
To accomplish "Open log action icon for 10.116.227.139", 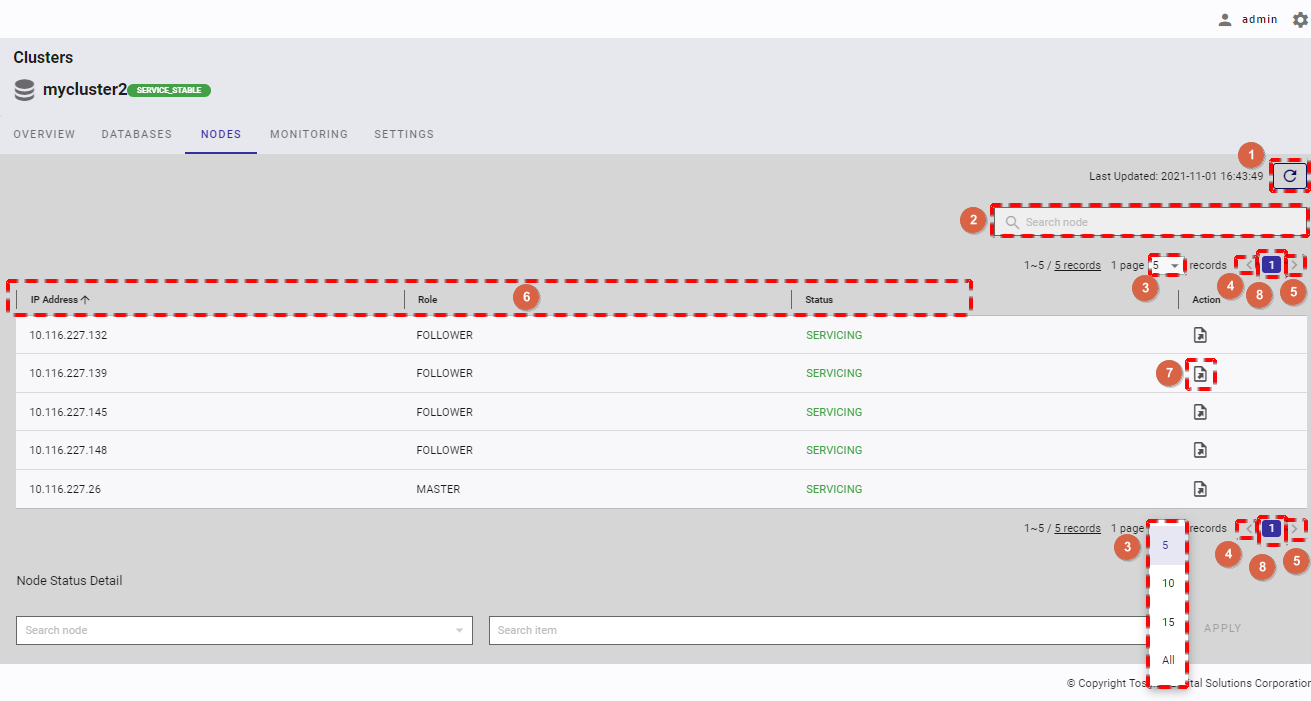I will 1201,374.
